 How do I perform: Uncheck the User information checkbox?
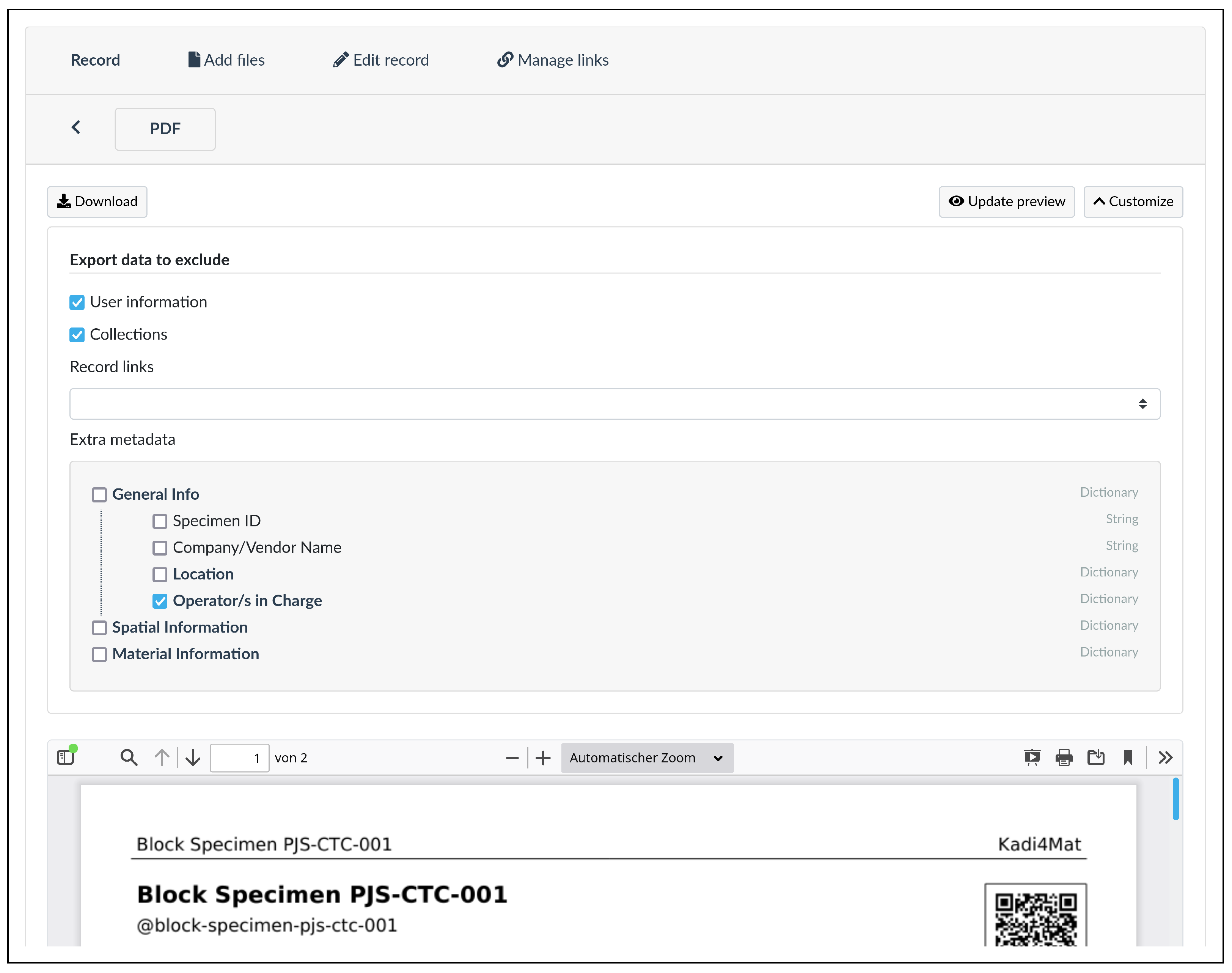[77, 302]
